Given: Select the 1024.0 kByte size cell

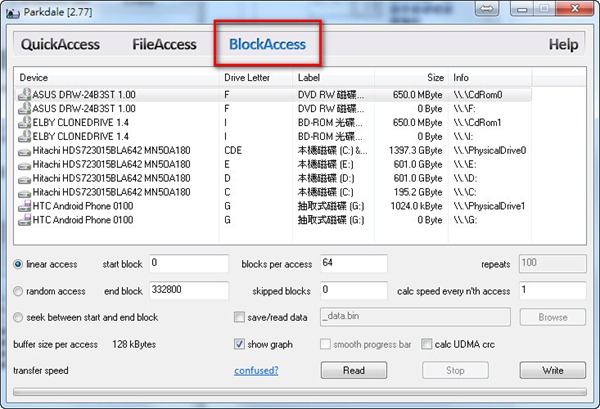Looking at the screenshot, I should (x=416, y=206).
